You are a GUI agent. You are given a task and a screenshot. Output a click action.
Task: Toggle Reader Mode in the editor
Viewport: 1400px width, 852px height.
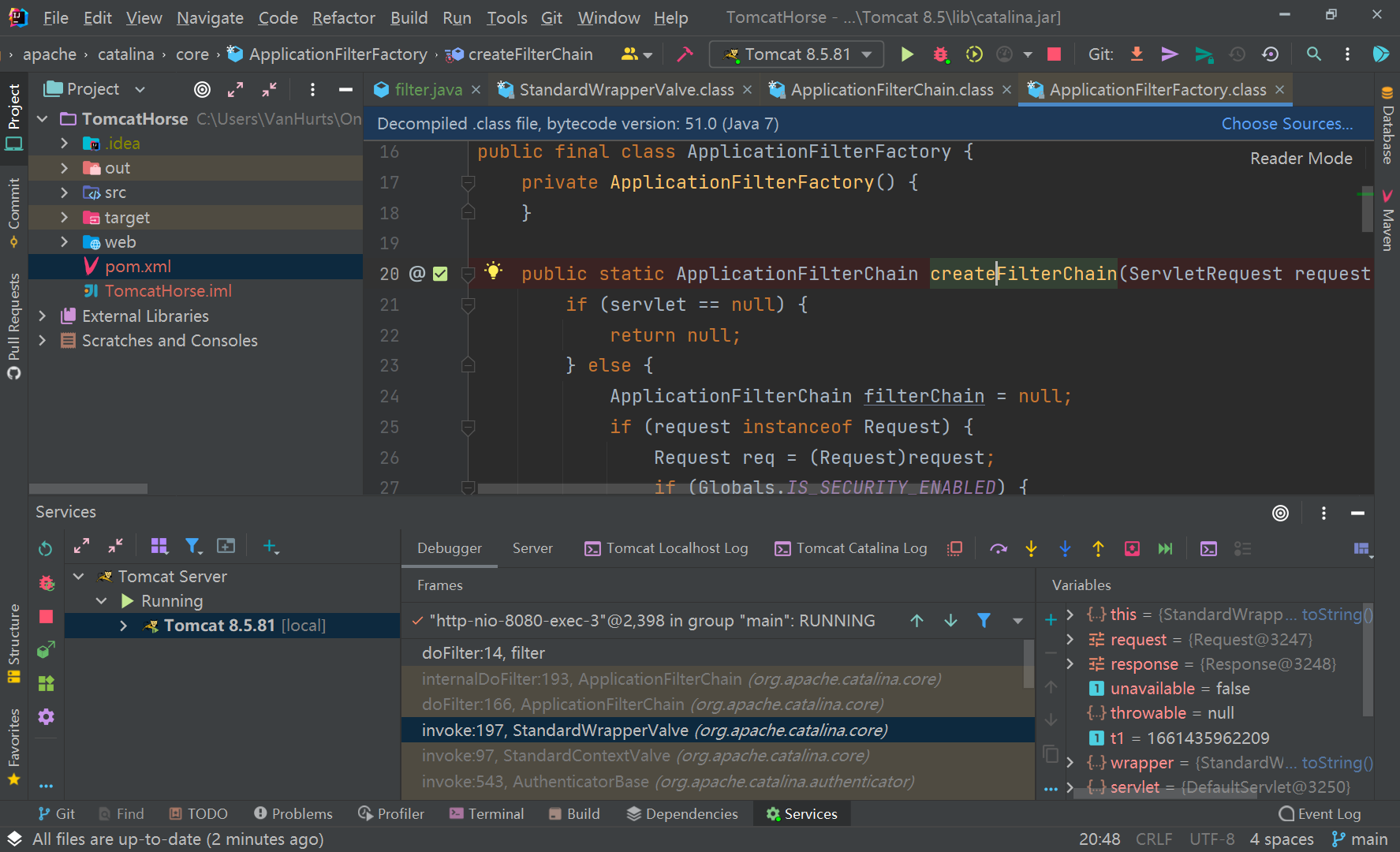[x=1301, y=159]
